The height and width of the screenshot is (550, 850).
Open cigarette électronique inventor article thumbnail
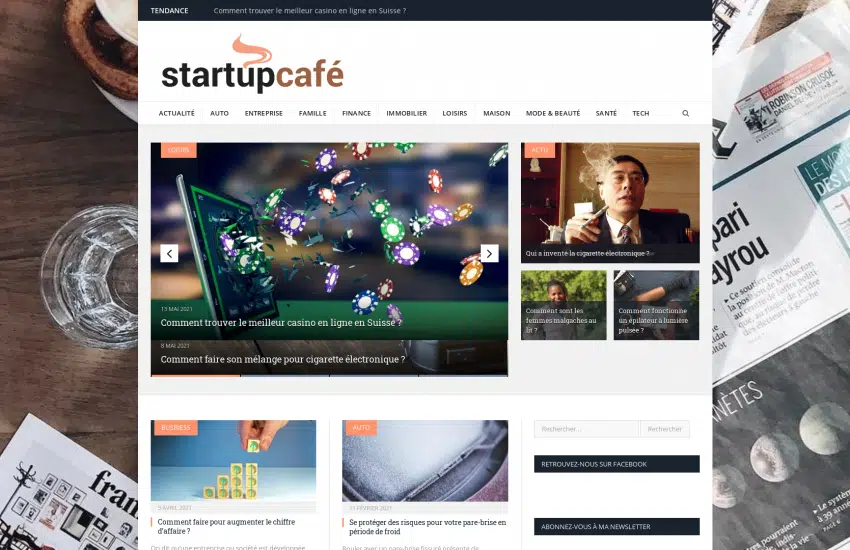[x=610, y=203]
